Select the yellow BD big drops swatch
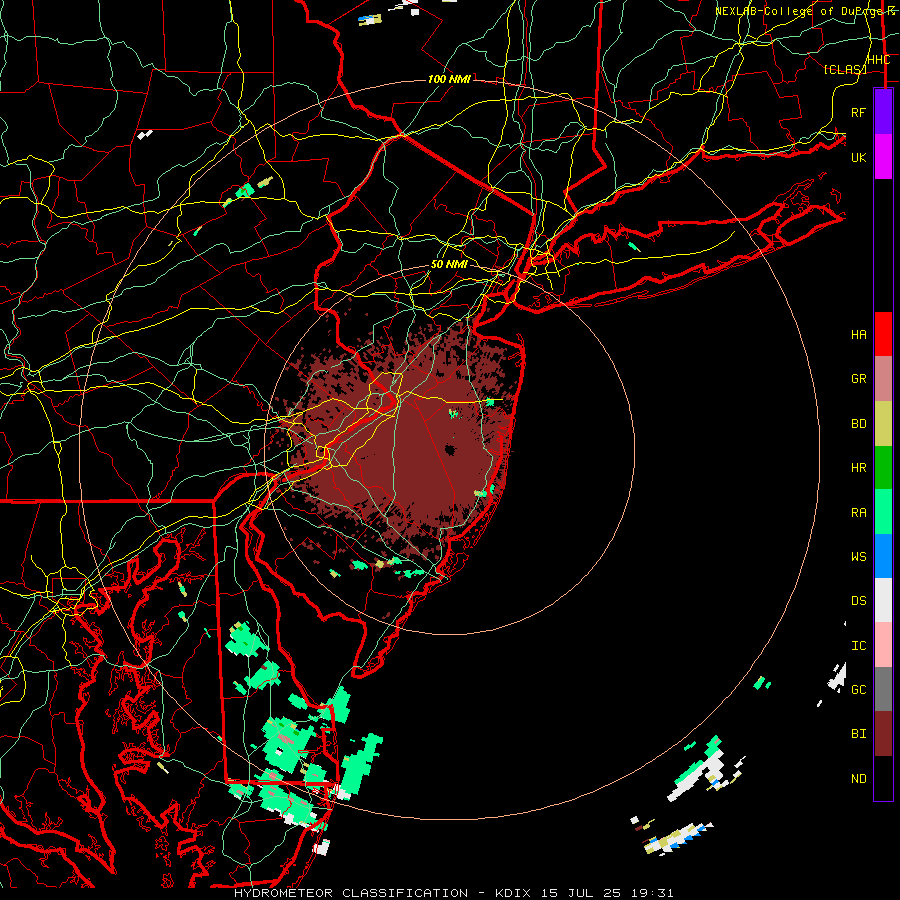Viewport: 900px width, 900px height. coord(883,424)
